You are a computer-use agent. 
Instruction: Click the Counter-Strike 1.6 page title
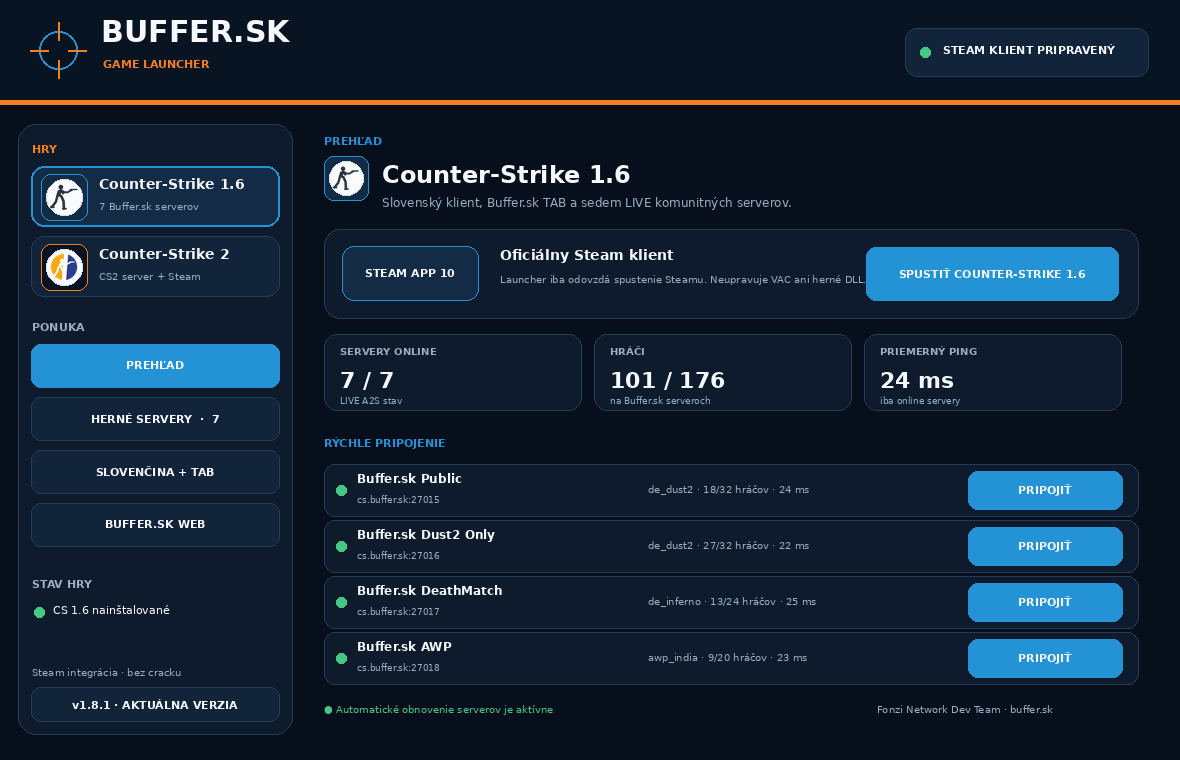coord(506,175)
